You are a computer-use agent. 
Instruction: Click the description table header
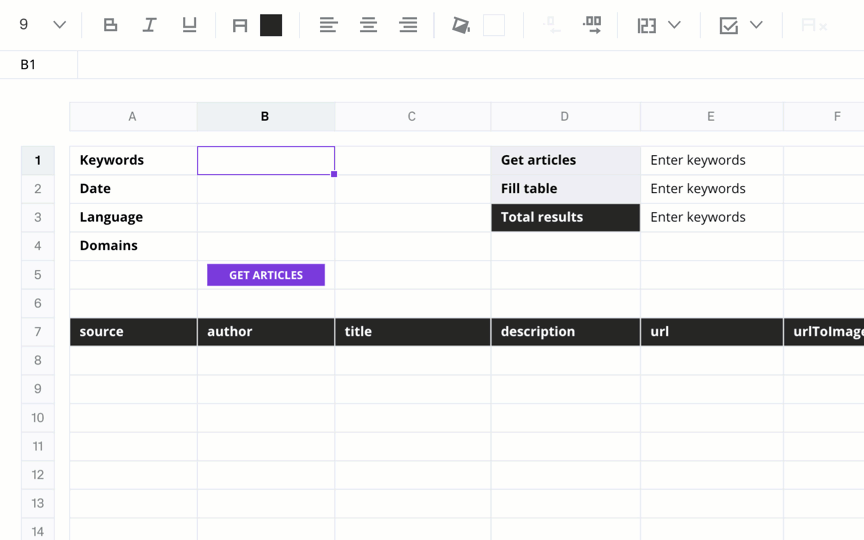pos(565,332)
